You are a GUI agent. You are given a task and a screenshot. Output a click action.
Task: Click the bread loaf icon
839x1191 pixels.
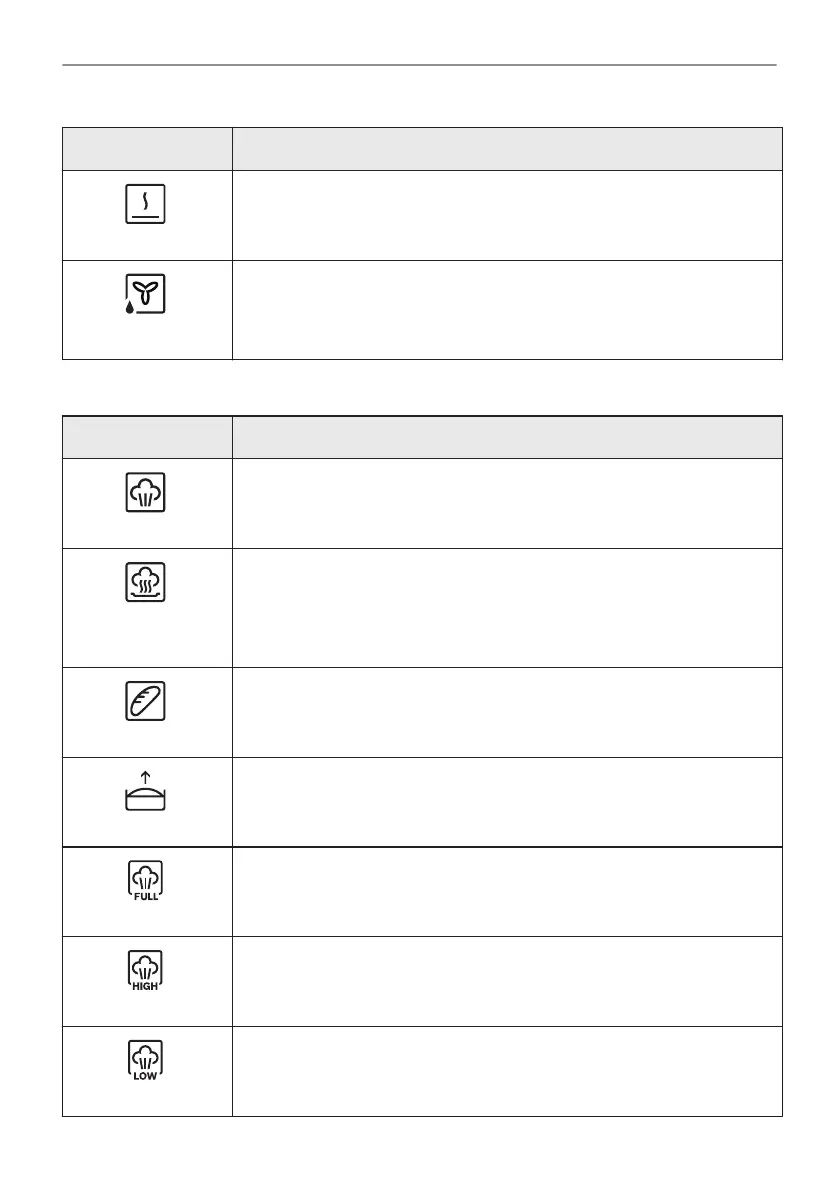(x=145, y=701)
